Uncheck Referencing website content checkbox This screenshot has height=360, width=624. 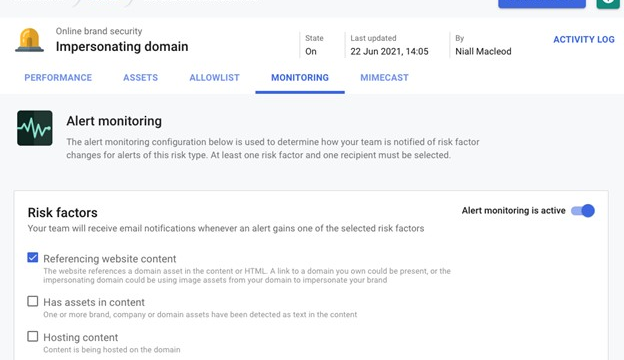(33, 257)
